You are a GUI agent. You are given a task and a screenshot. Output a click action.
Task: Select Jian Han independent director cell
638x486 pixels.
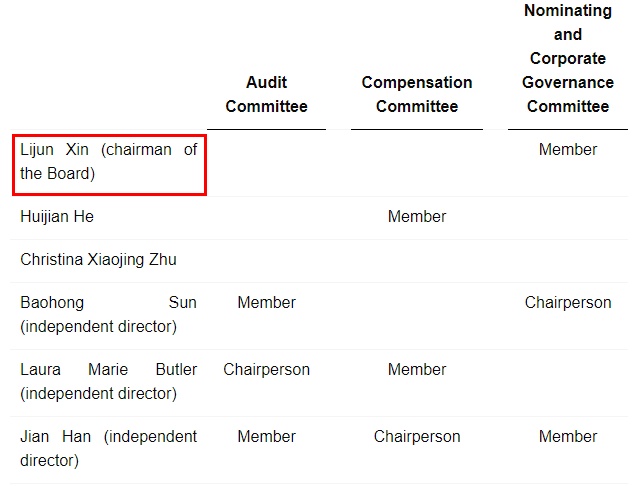click(108, 448)
